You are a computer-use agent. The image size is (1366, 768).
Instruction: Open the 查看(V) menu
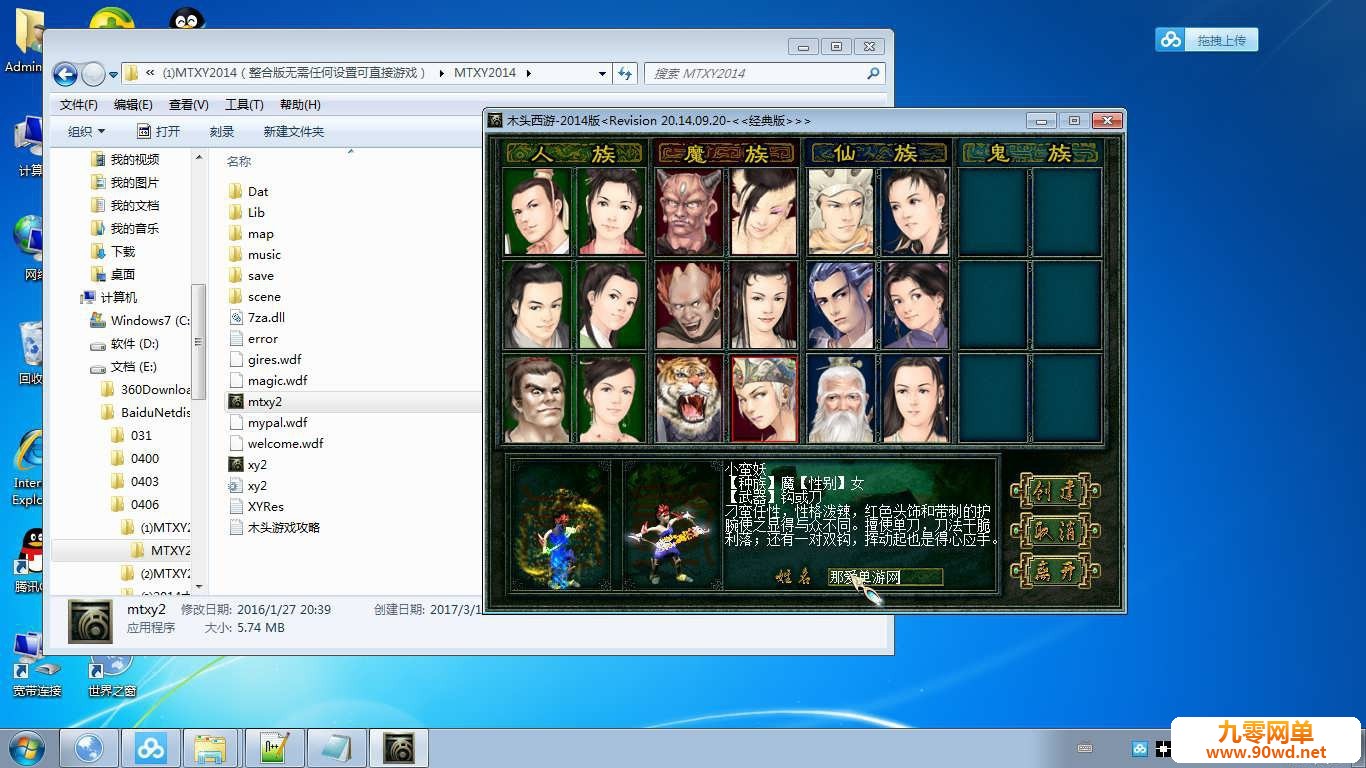[188, 104]
